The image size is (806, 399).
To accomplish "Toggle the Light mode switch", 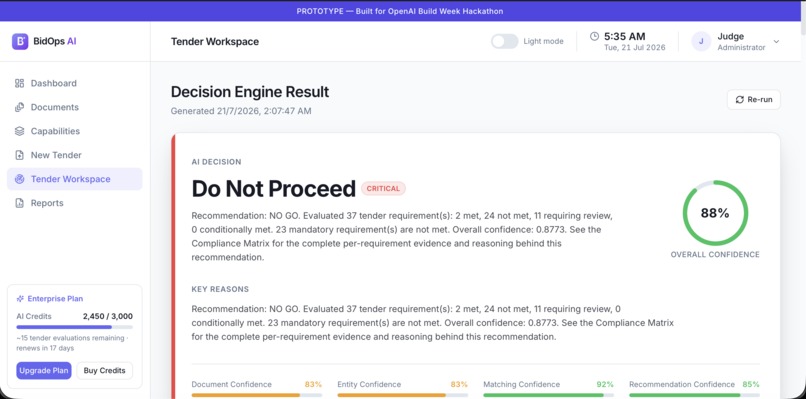I will point(504,42).
